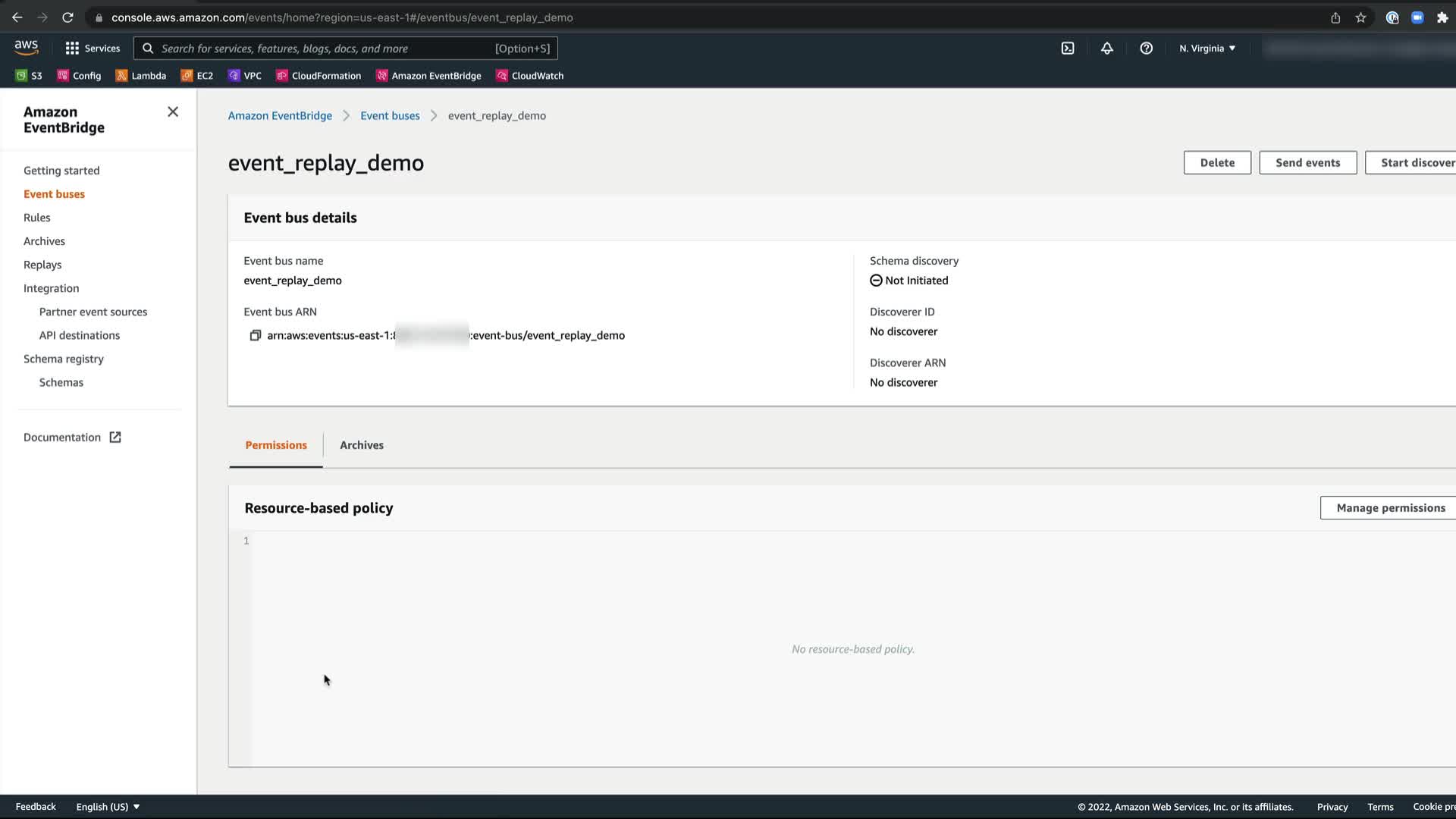Expand the N. Virginia region dropdown

(x=1207, y=49)
